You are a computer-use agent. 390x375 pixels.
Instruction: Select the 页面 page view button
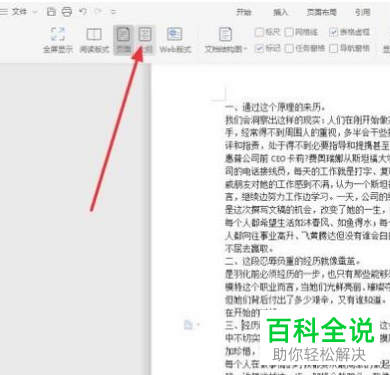click(x=123, y=40)
